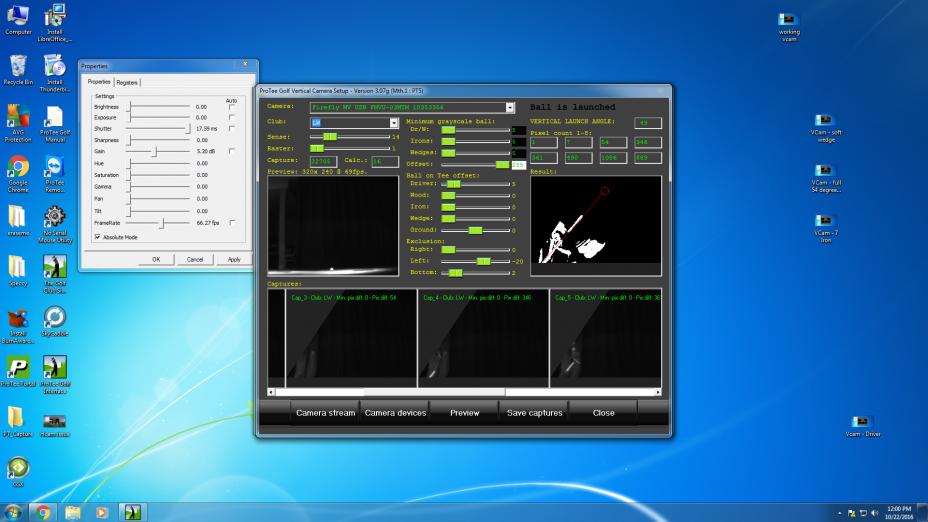Open the Speccy folder icon on desktop

(x=18, y=271)
